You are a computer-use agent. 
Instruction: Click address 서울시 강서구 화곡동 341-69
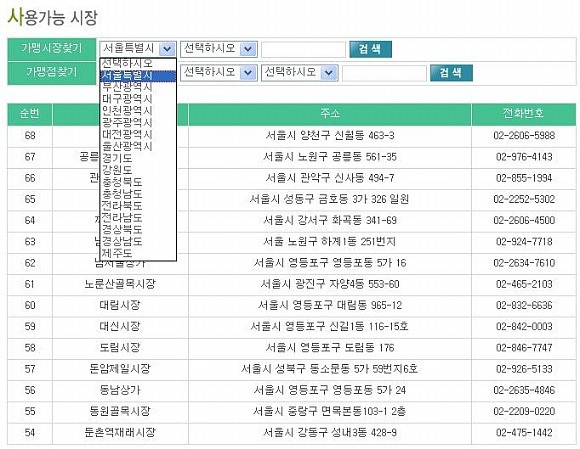(x=330, y=220)
